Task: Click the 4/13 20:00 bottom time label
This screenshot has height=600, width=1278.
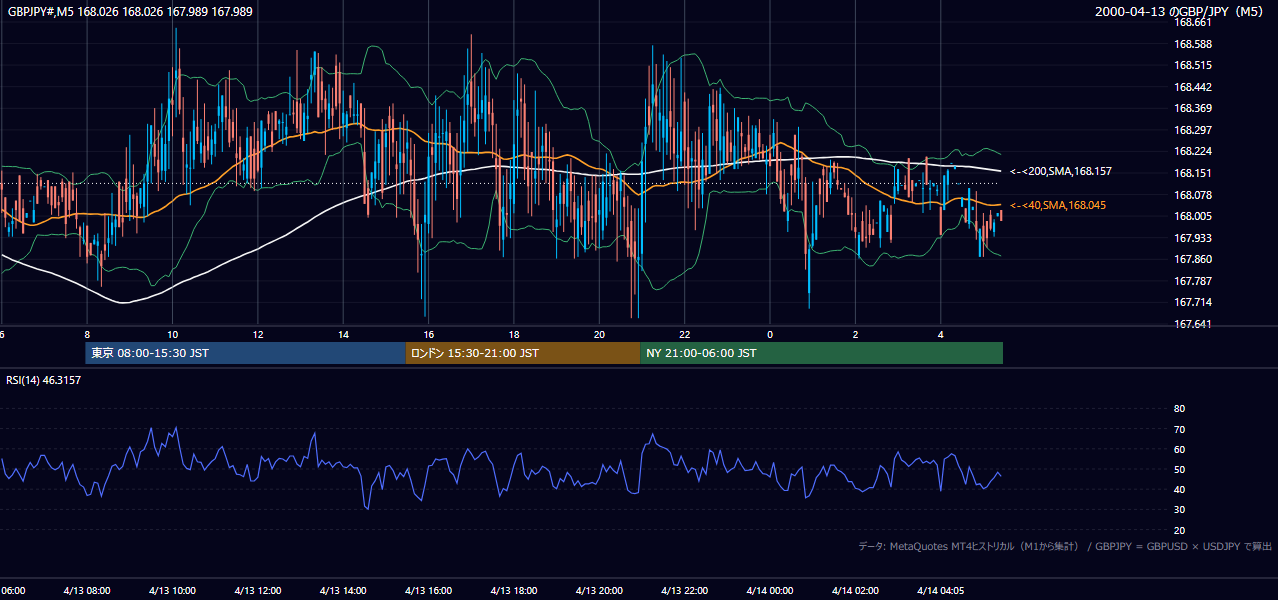Action: [600, 591]
